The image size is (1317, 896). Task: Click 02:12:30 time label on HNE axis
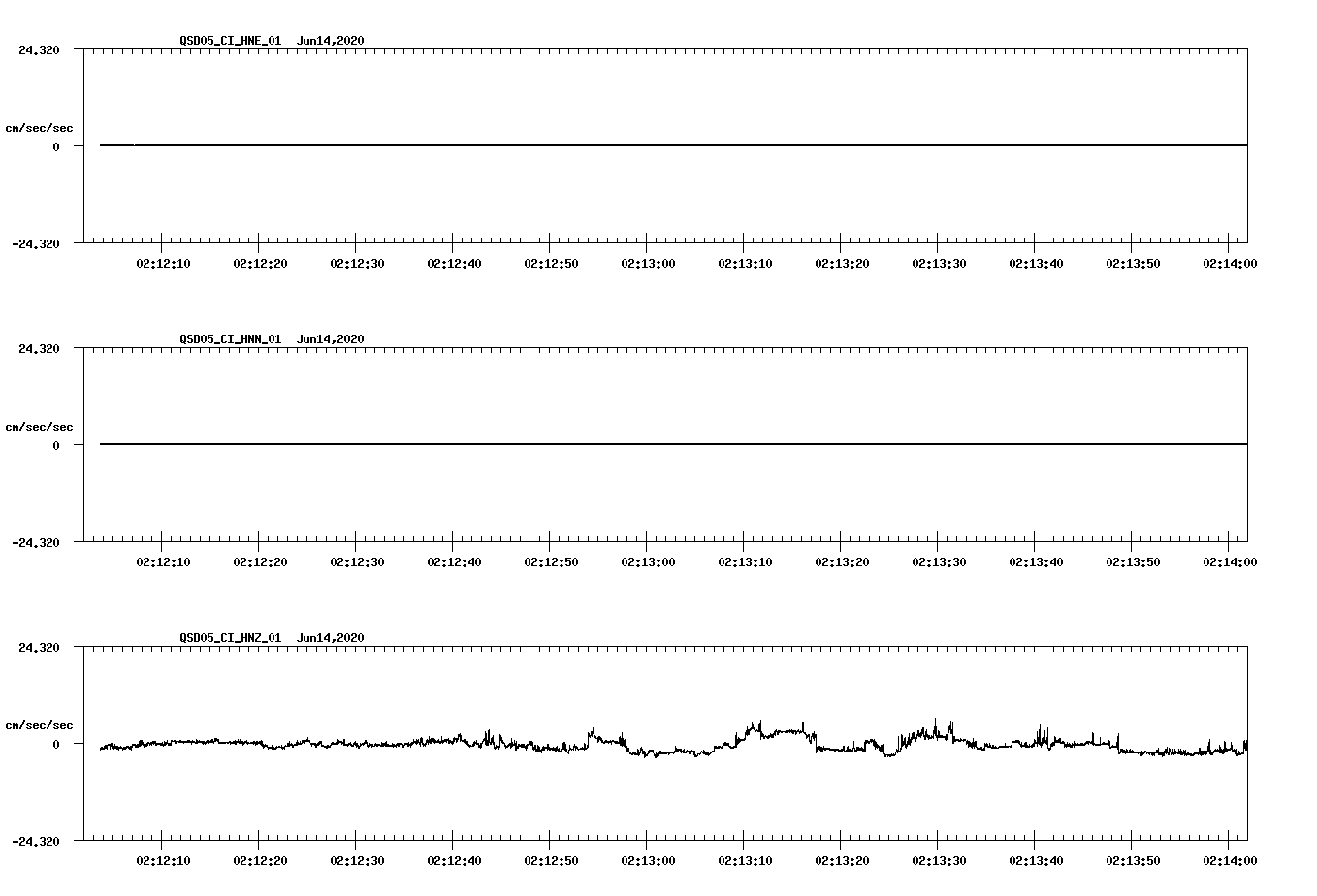[357, 264]
